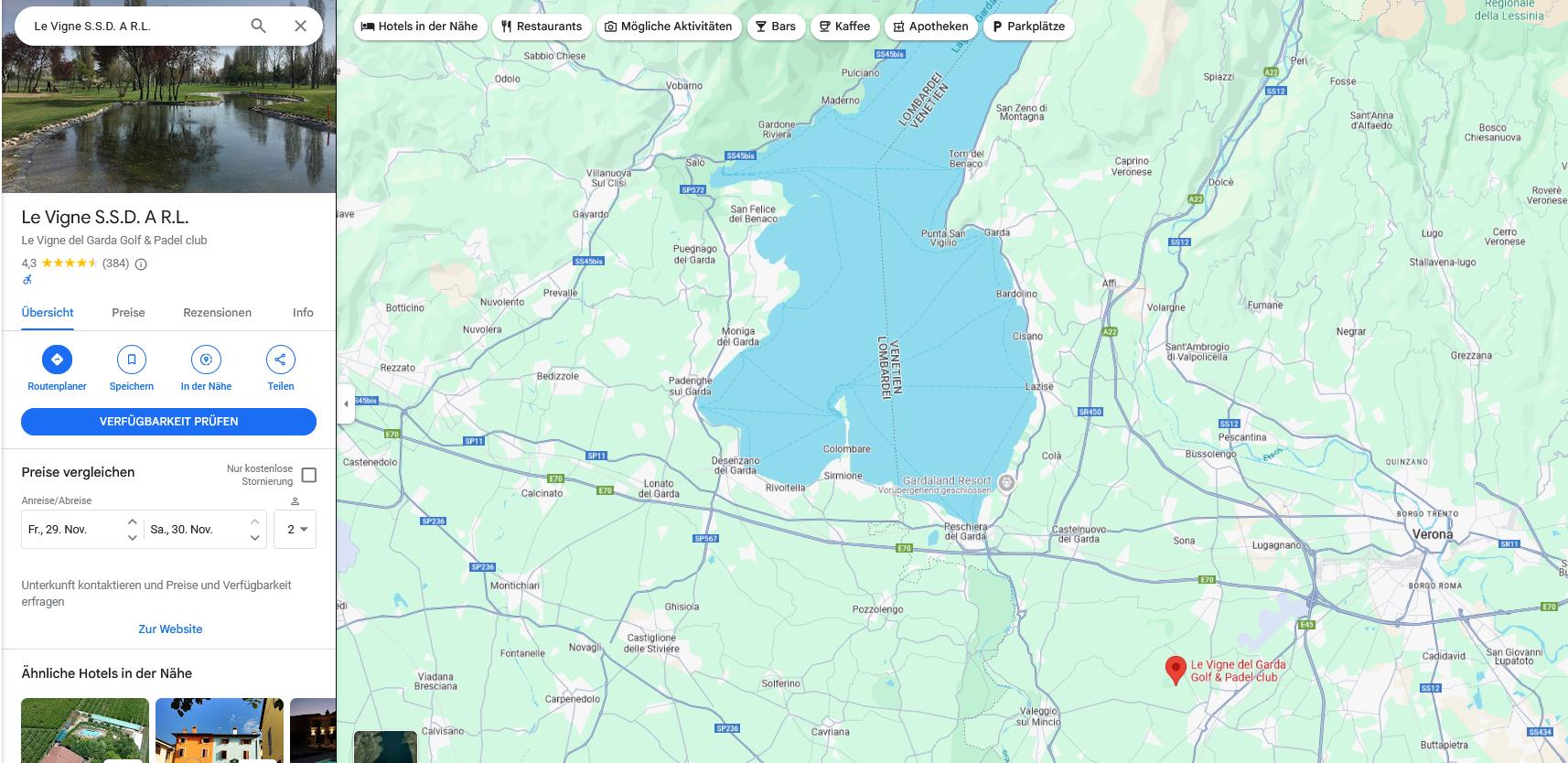Open second similar hotel thumbnail orange building
1568x763 pixels.
coord(219,730)
